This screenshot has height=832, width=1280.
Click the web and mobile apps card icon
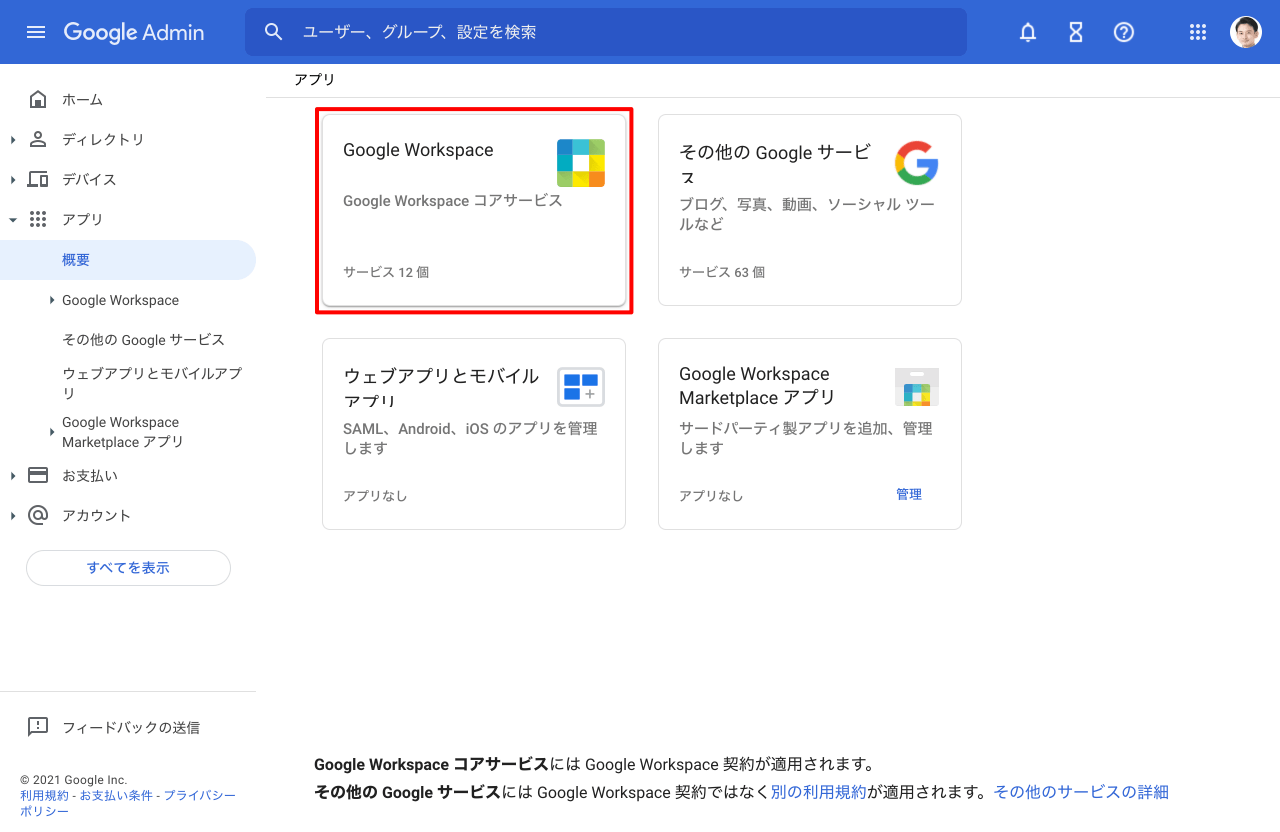click(581, 387)
